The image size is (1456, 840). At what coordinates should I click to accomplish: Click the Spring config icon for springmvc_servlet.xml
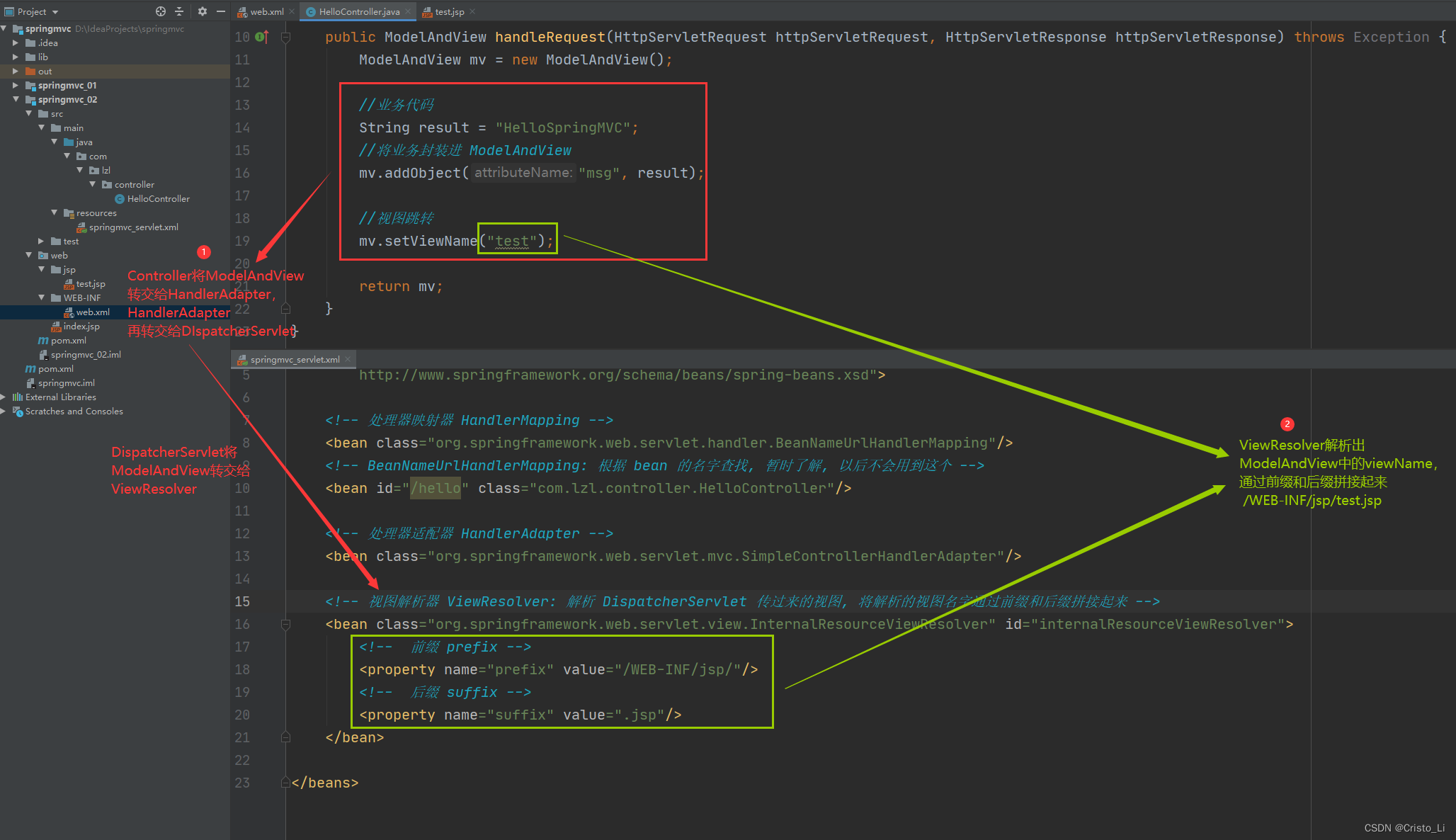click(x=81, y=227)
